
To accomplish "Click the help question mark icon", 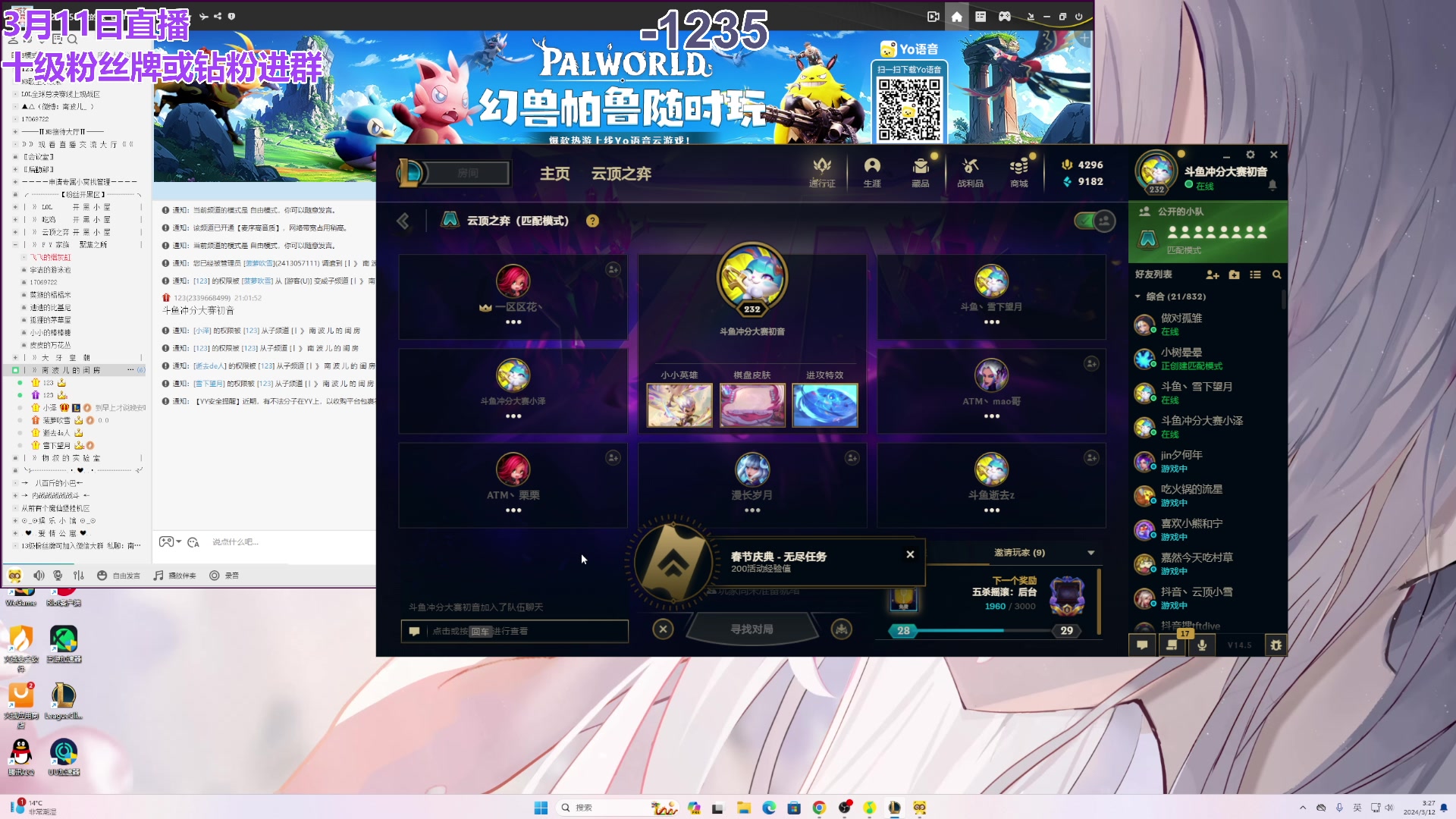I will [x=592, y=221].
